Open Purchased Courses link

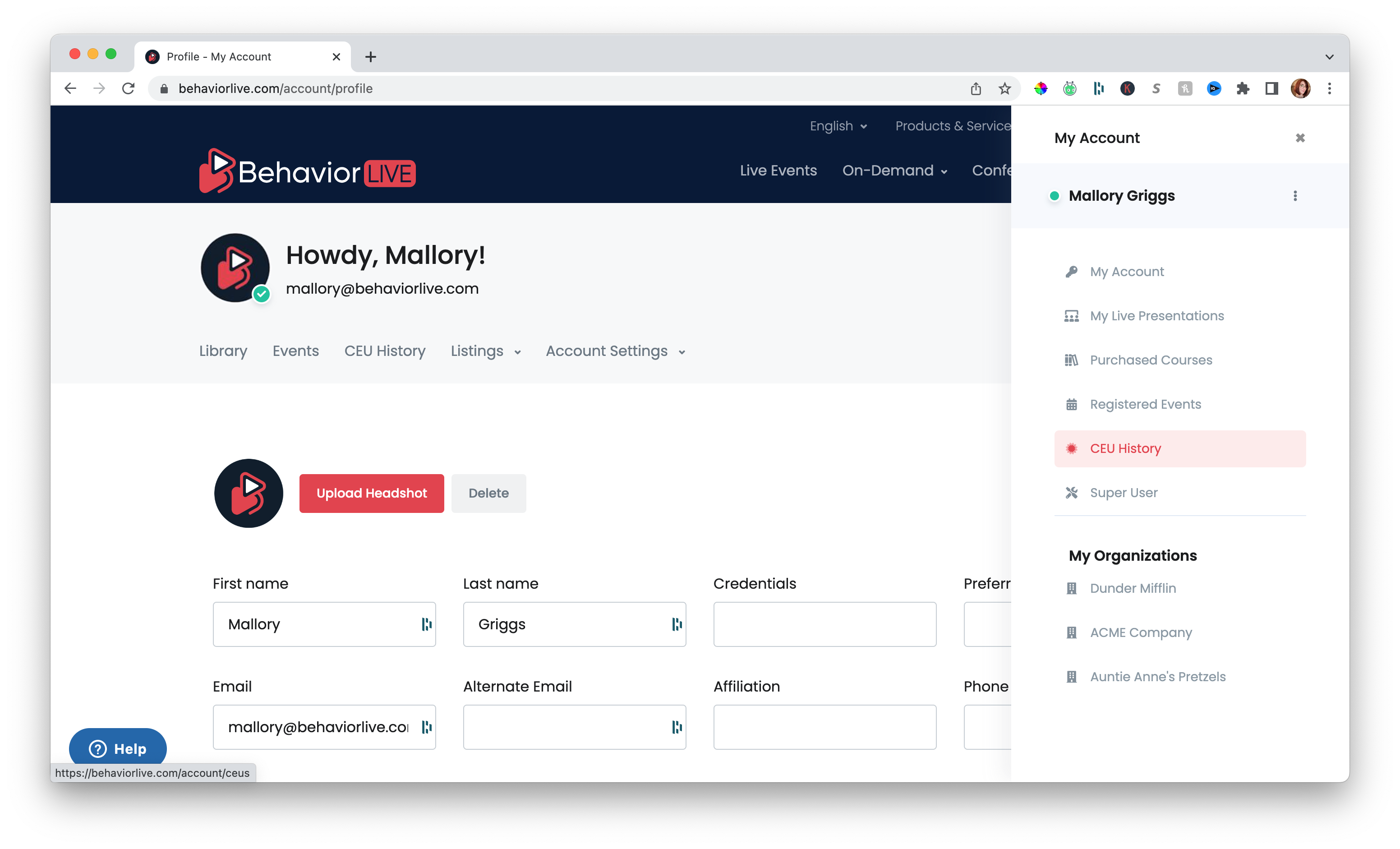tap(1151, 360)
